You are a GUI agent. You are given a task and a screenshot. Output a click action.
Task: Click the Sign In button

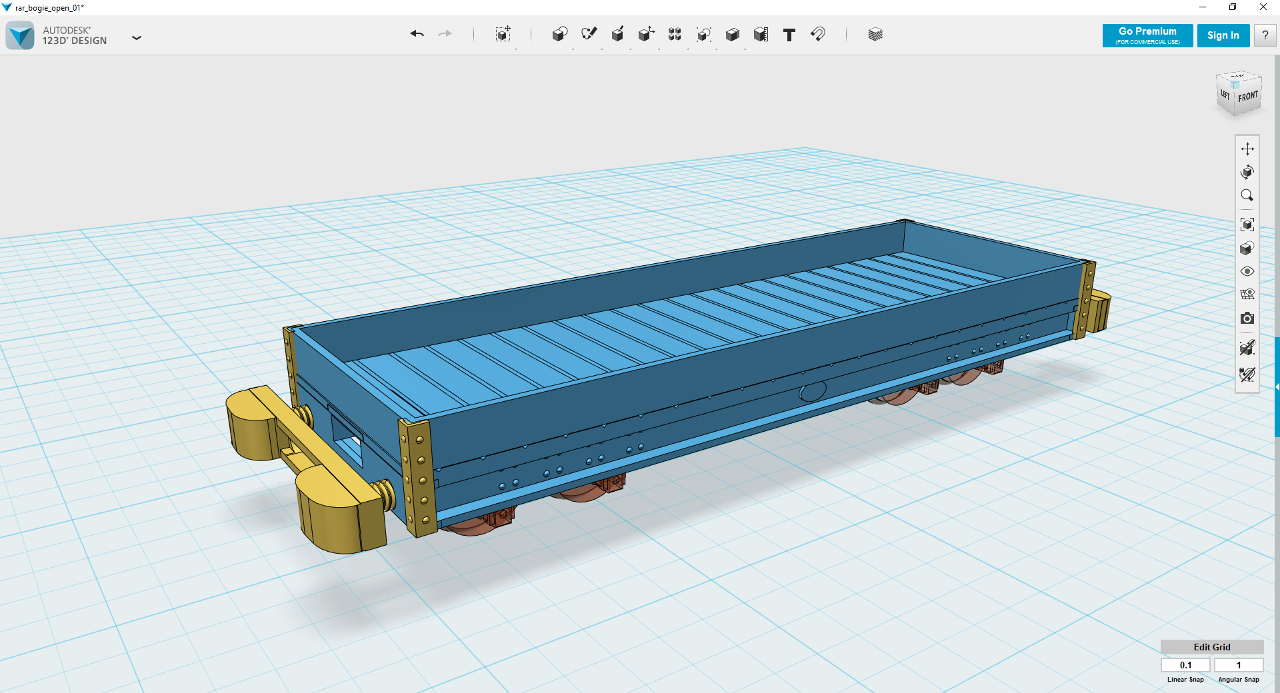[x=1223, y=35]
